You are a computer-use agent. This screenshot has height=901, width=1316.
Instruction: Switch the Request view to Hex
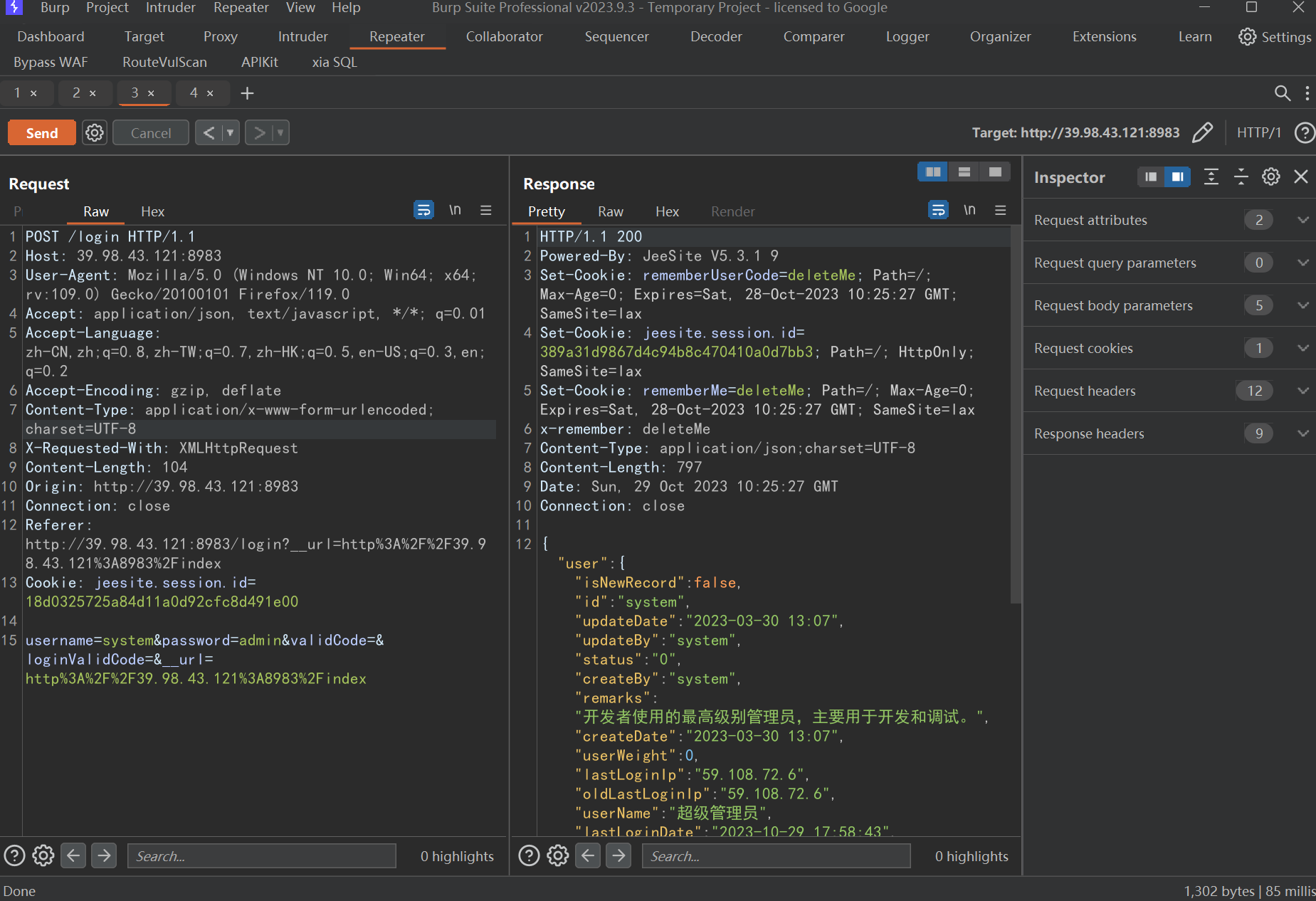point(152,212)
